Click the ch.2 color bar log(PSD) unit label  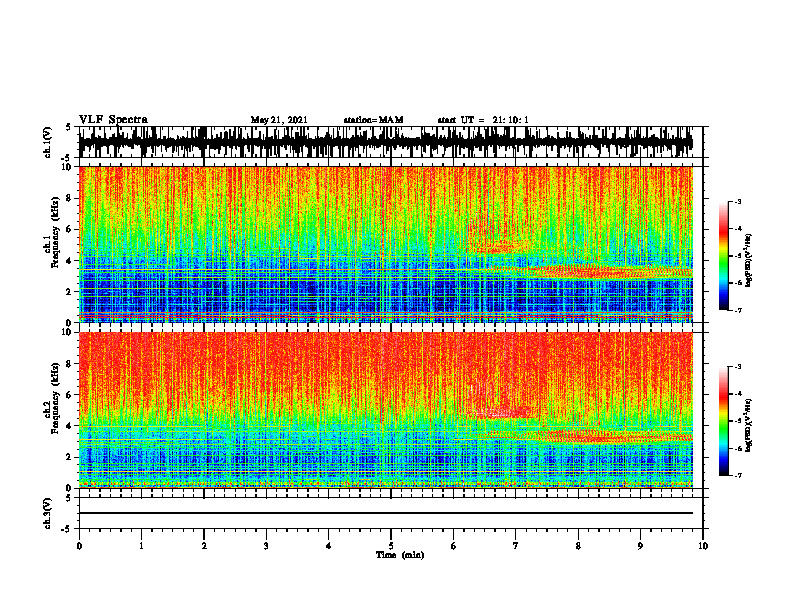pos(749,424)
